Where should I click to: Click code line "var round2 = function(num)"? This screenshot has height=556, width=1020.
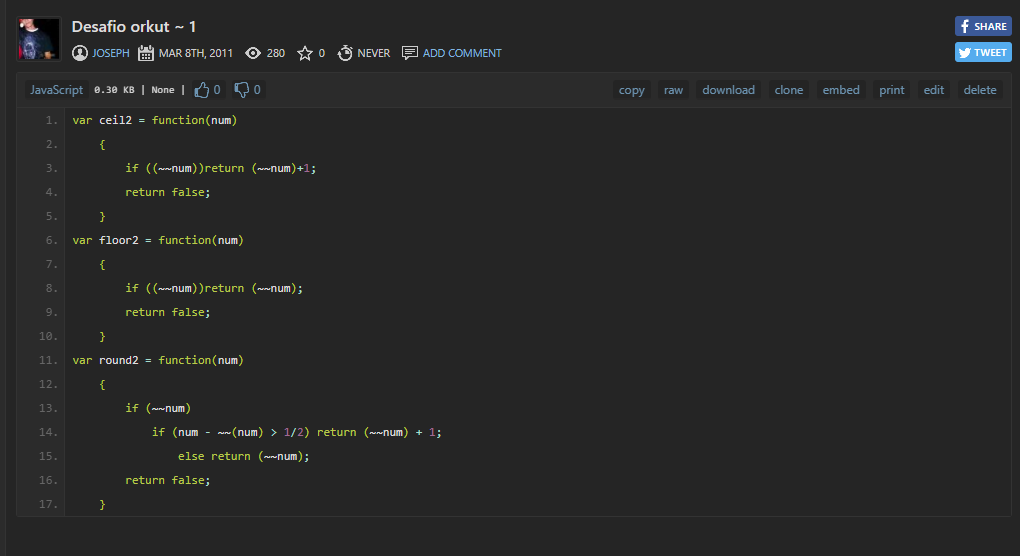click(158, 360)
